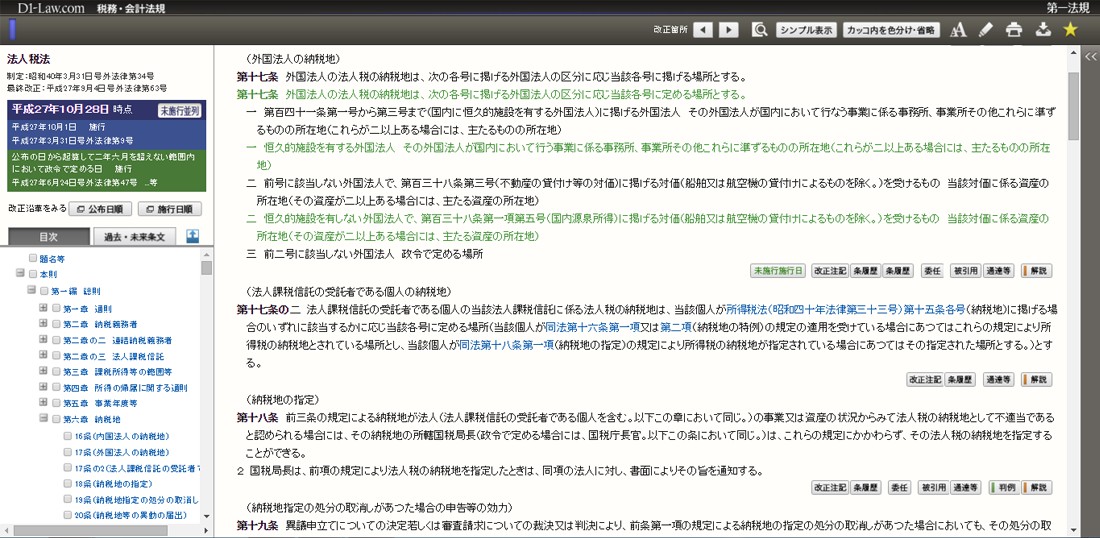The image size is (1100, 538).
Task: Go to previous amendment location arrow
Action: (x=703, y=30)
